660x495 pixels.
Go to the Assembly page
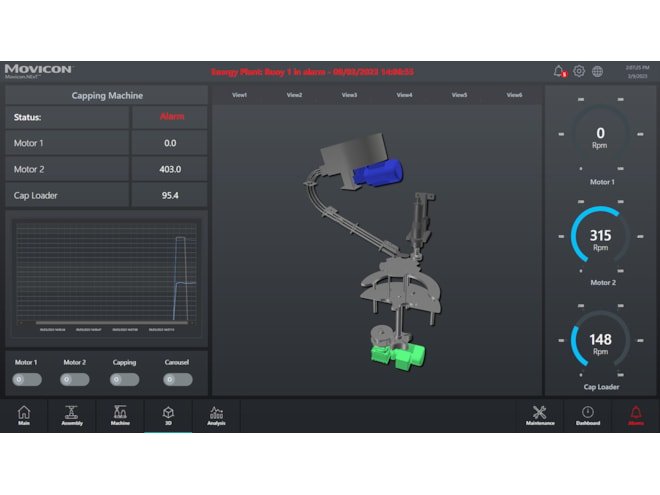point(71,415)
